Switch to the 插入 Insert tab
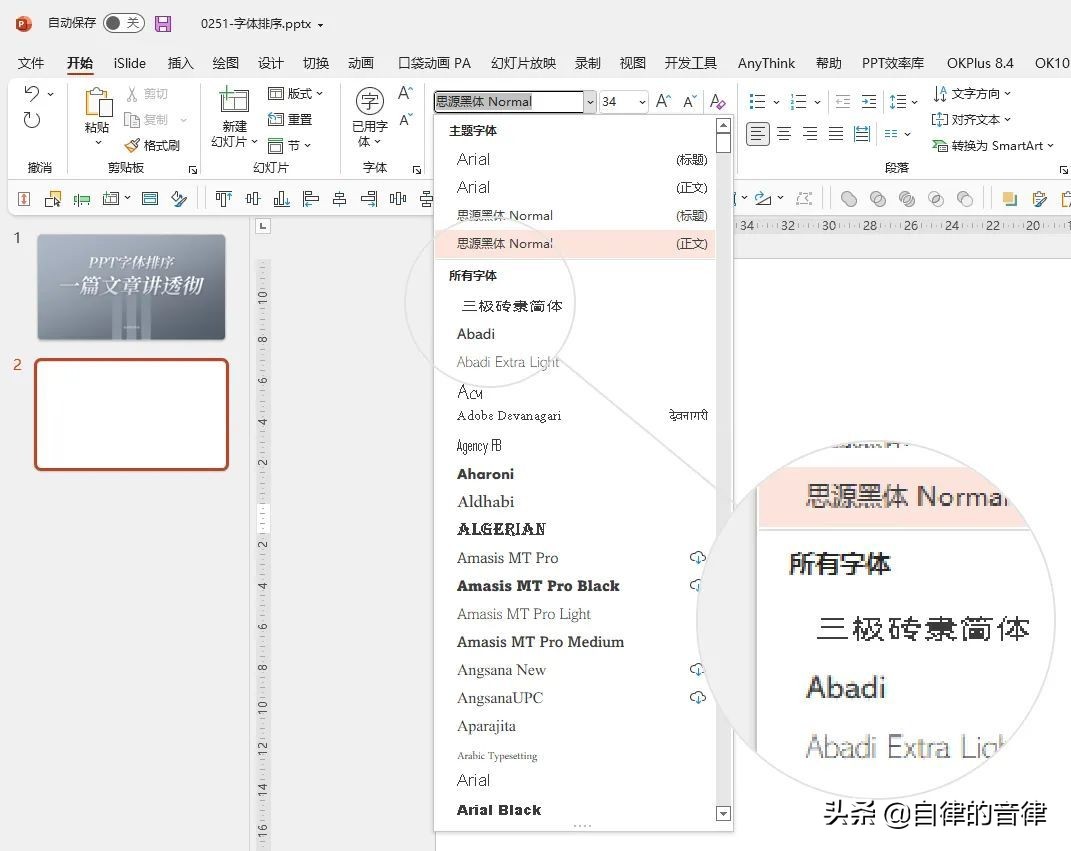This screenshot has height=851, width=1071. click(180, 63)
